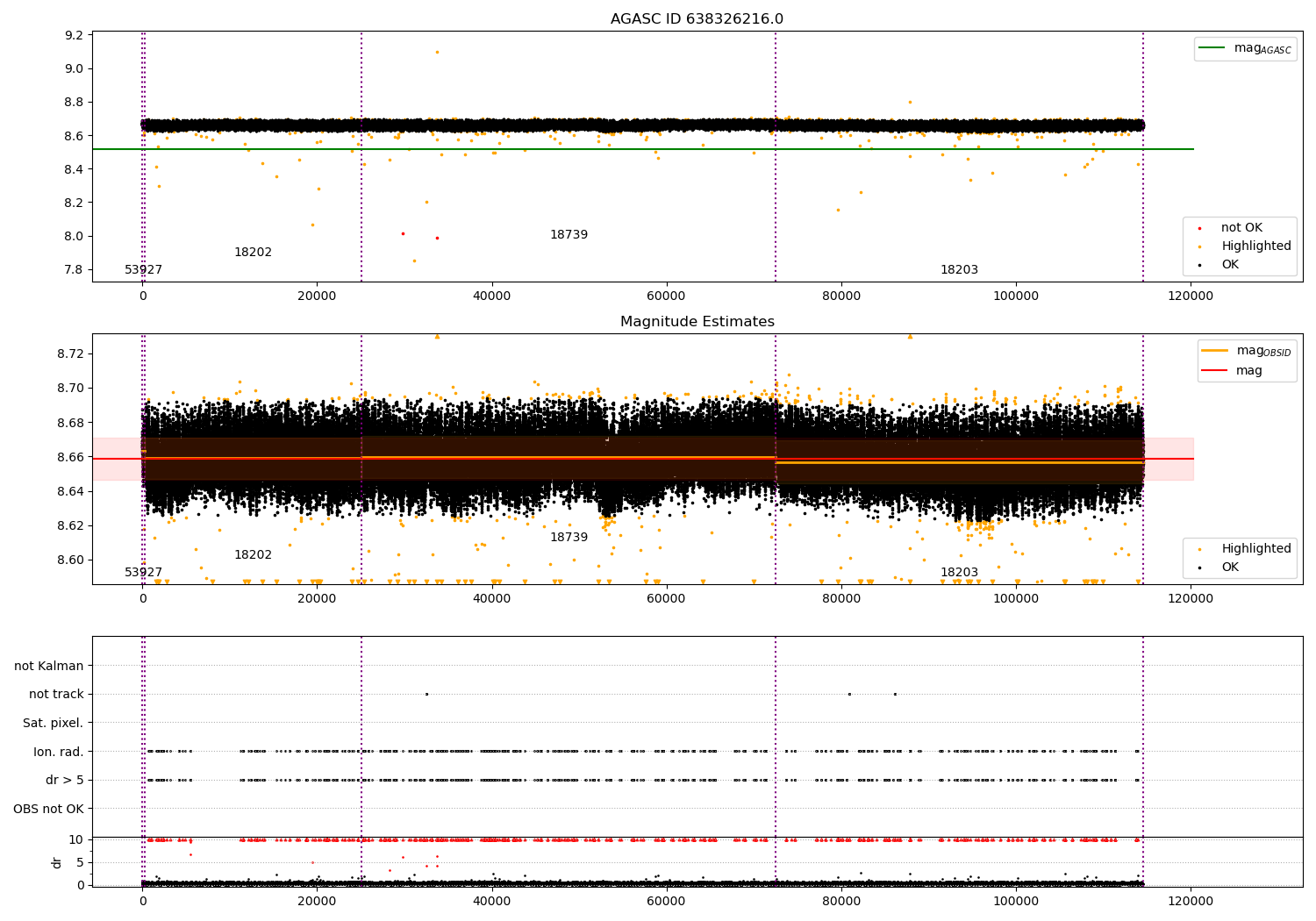Select the red "mag" legend line entry
The width and height of the screenshot is (1316, 921).
1232,371
